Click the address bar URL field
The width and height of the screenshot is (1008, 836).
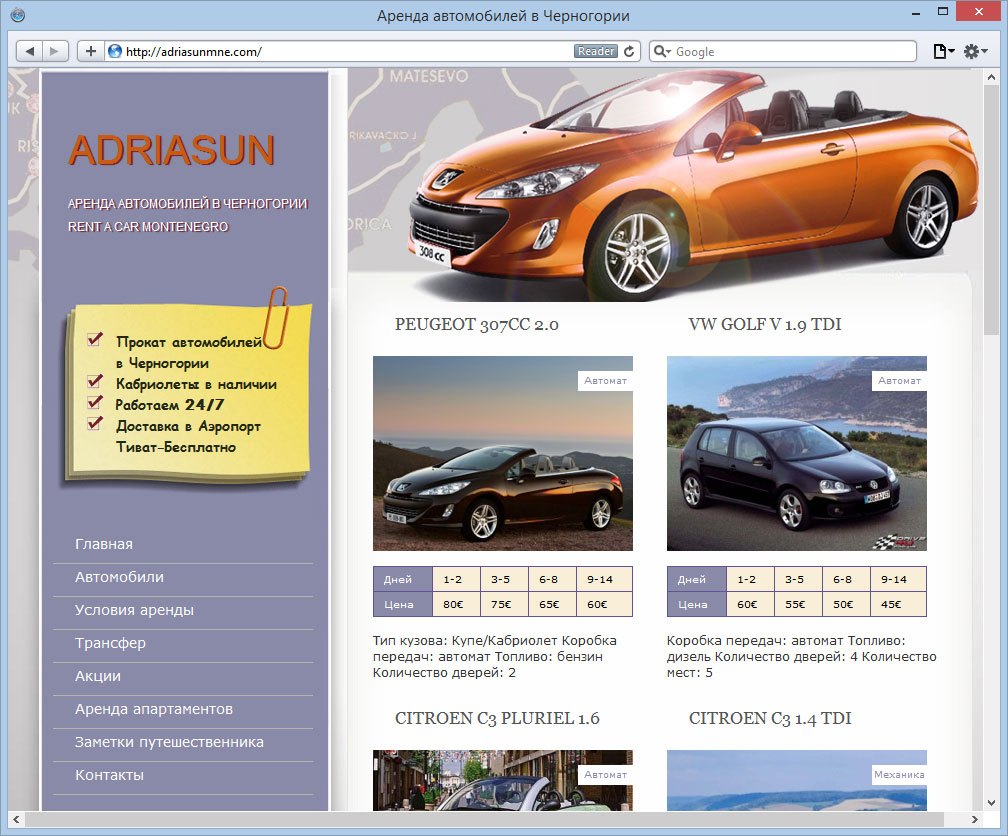pyautogui.click(x=347, y=51)
